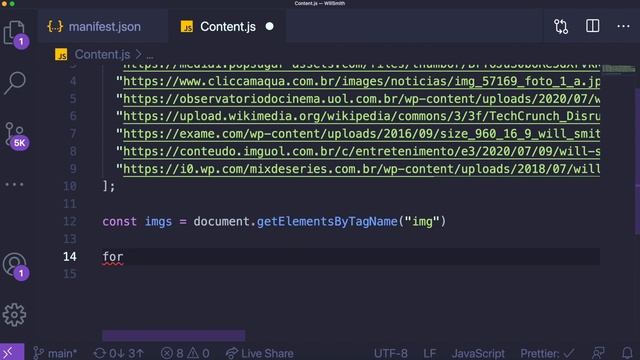640x360 pixels.
Task: Click the "img" string argument
Action: point(422,222)
